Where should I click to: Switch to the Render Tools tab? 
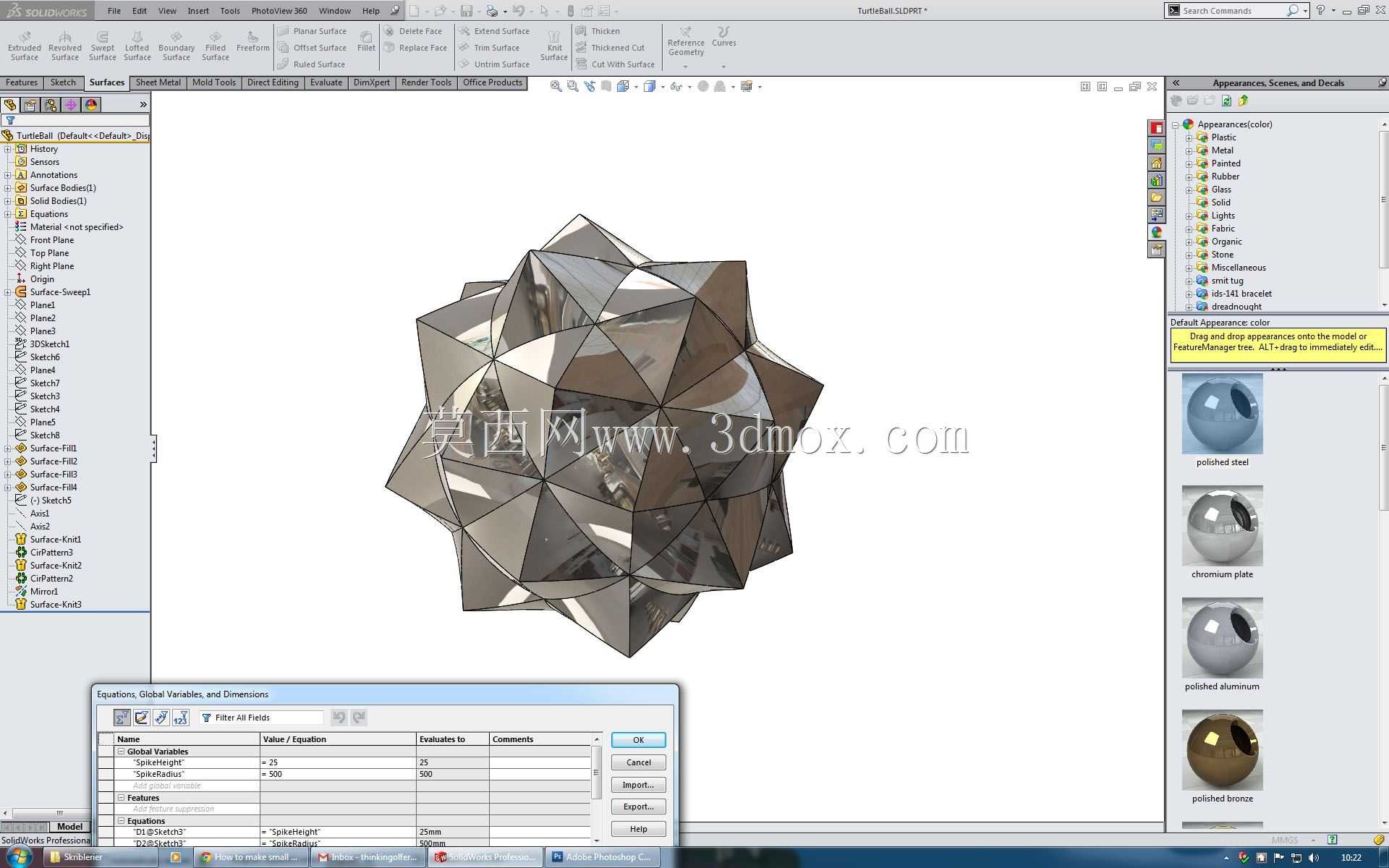pos(426,82)
